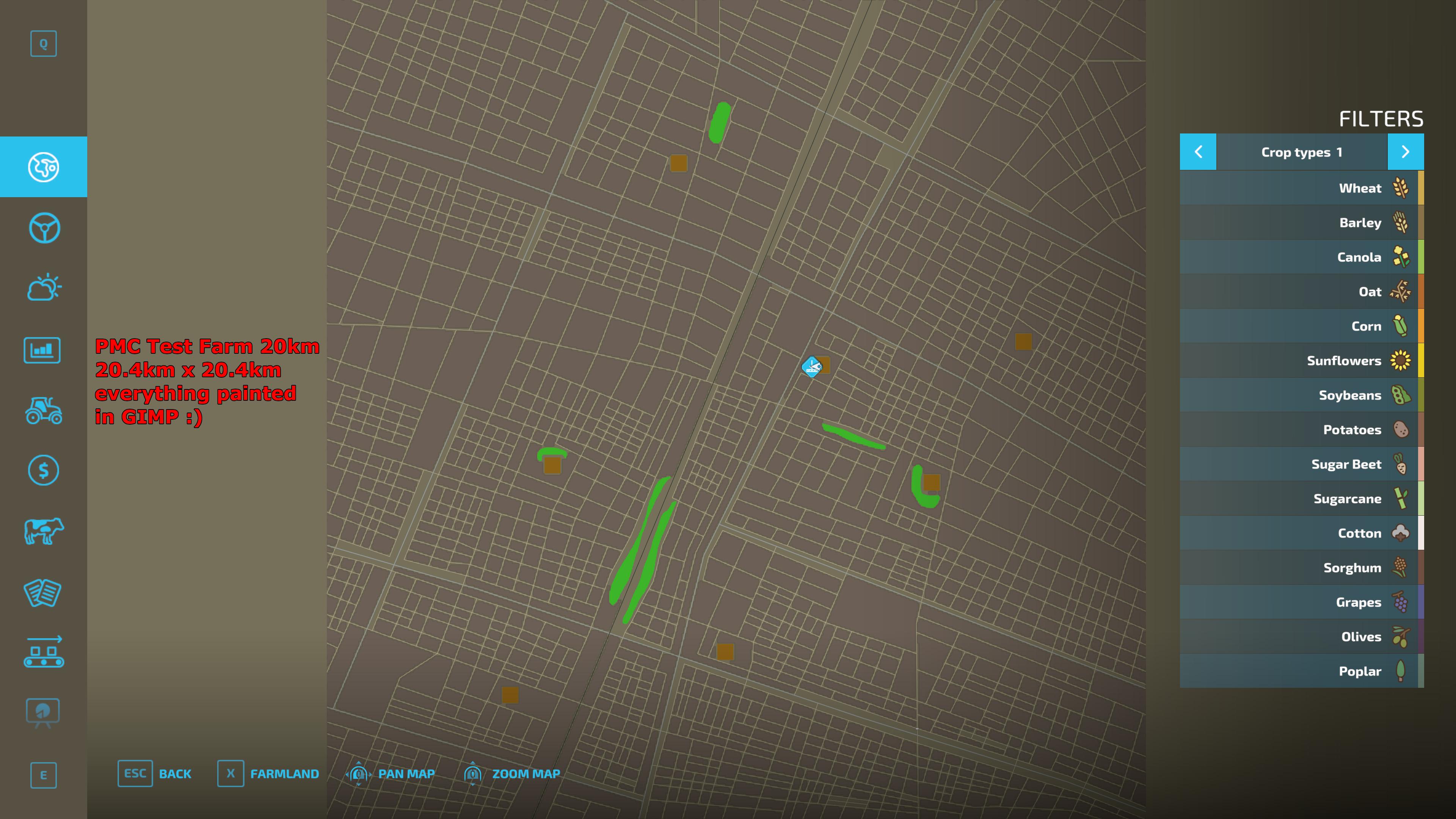Click the Poplar tree icon
1456x819 pixels.
click(x=1401, y=671)
